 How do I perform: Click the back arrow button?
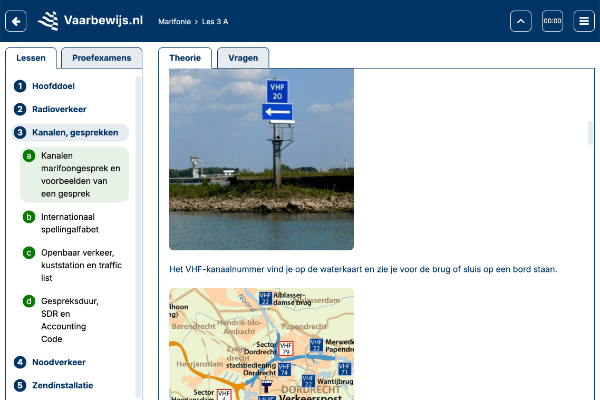click(16, 20)
